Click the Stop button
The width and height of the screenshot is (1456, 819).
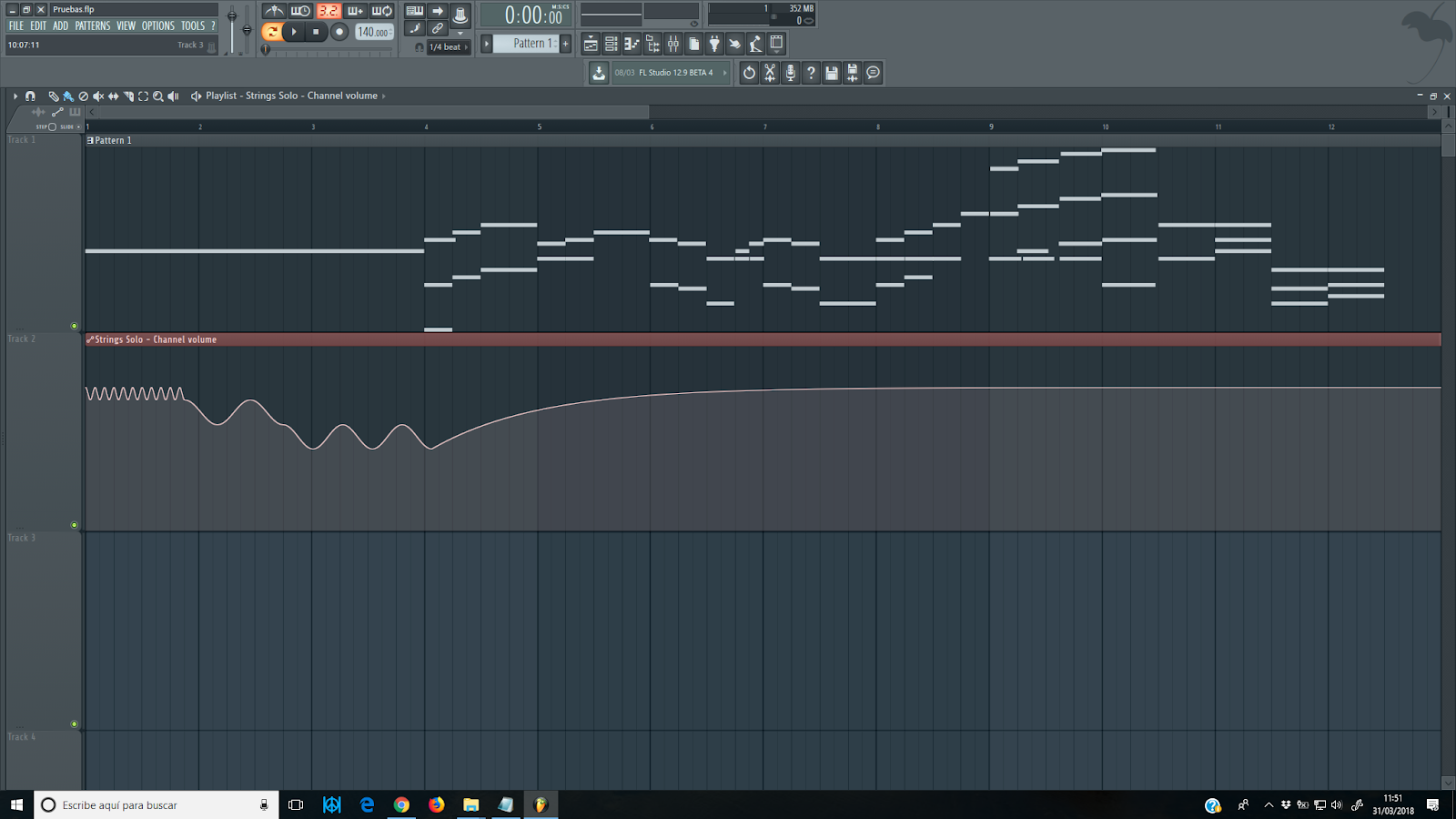point(316,32)
